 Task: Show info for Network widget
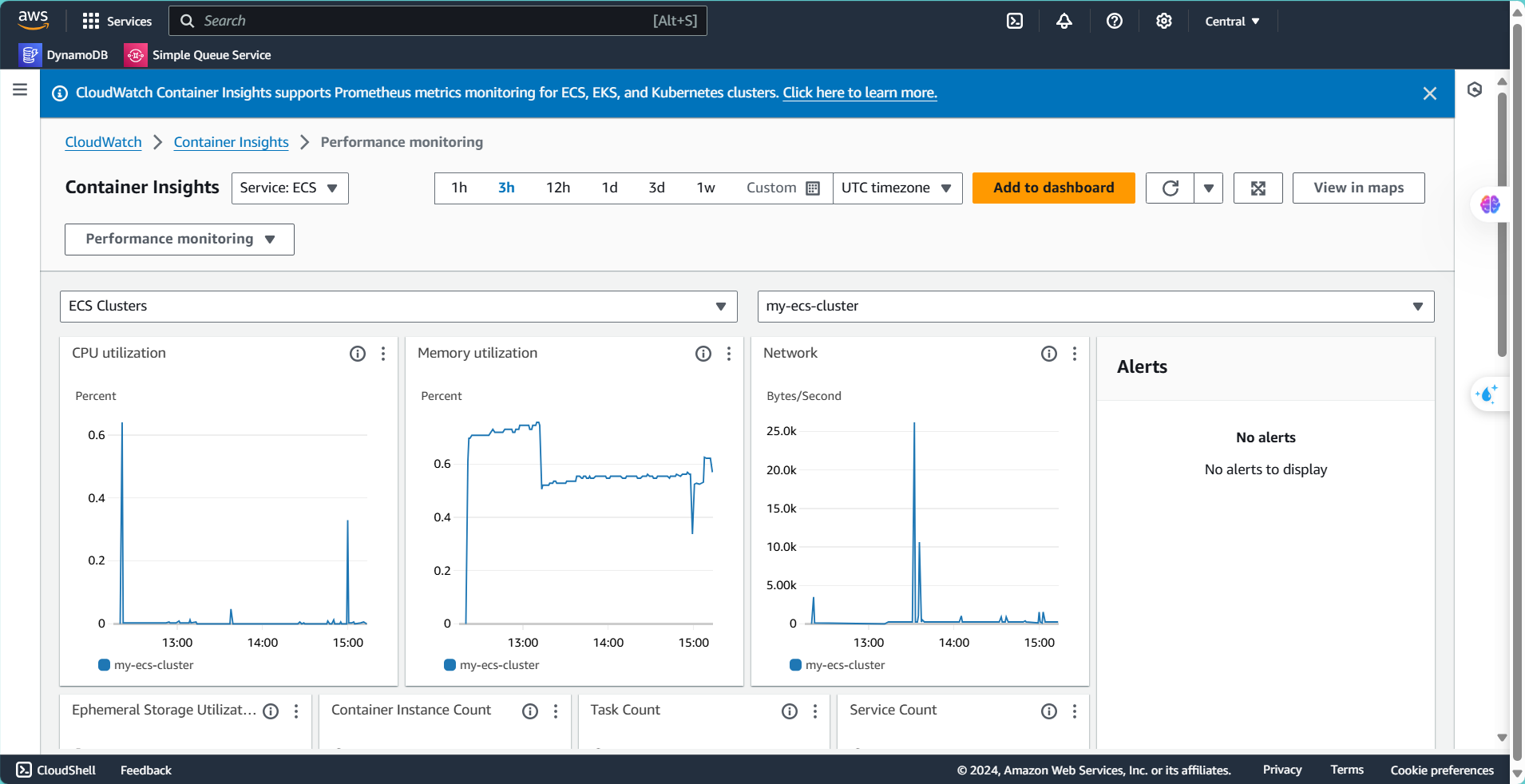[x=1049, y=354]
